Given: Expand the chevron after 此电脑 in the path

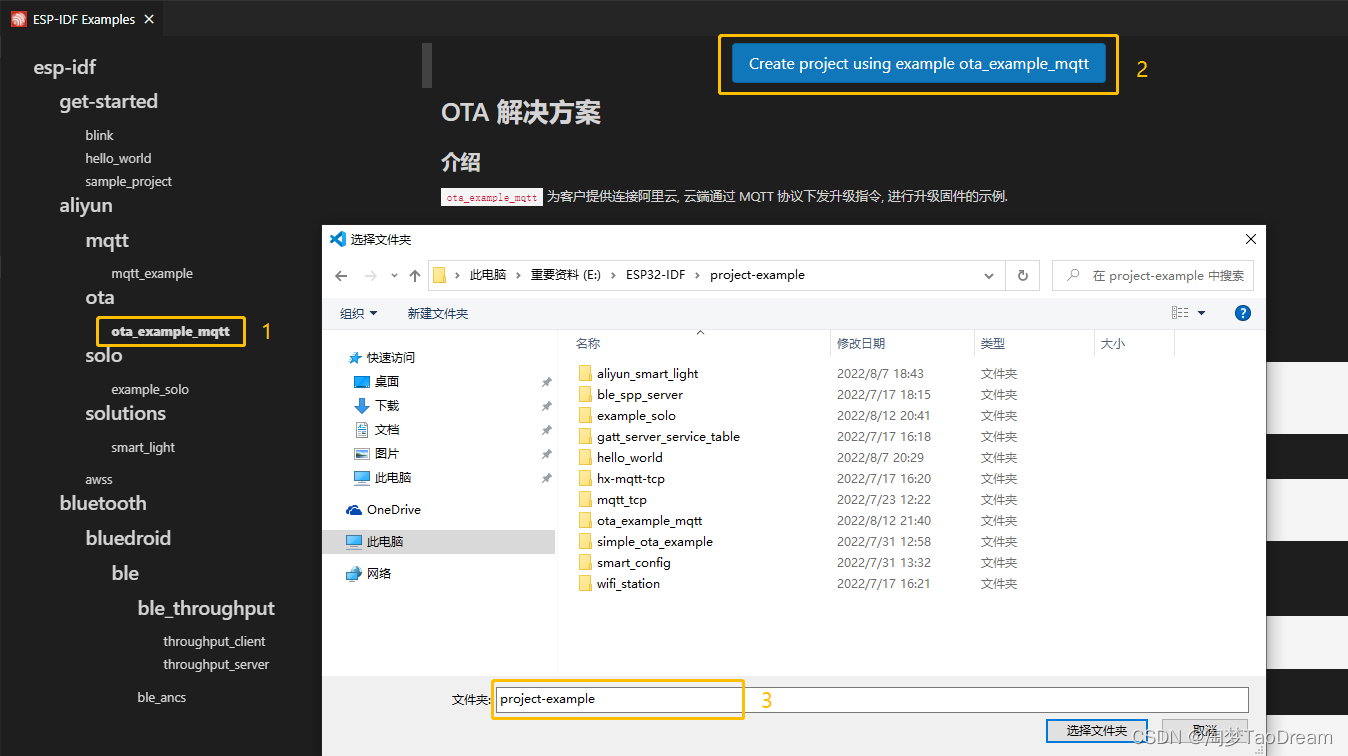Looking at the screenshot, I should [x=519, y=275].
